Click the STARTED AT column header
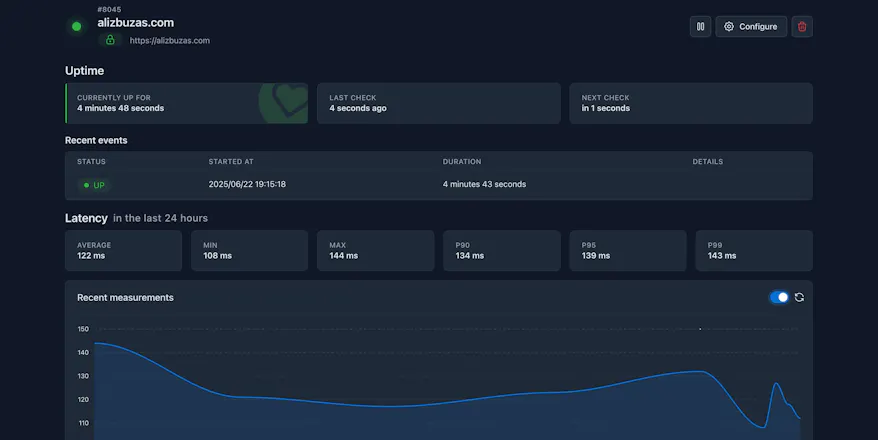The width and height of the screenshot is (878, 440). click(x=231, y=161)
